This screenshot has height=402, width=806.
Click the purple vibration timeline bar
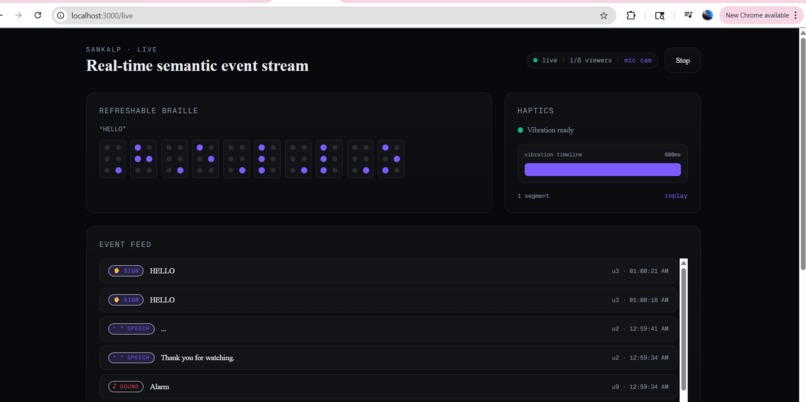coord(602,170)
